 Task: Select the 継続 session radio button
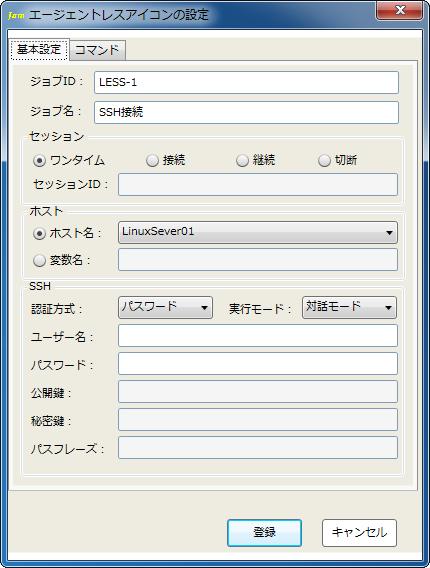click(242, 160)
